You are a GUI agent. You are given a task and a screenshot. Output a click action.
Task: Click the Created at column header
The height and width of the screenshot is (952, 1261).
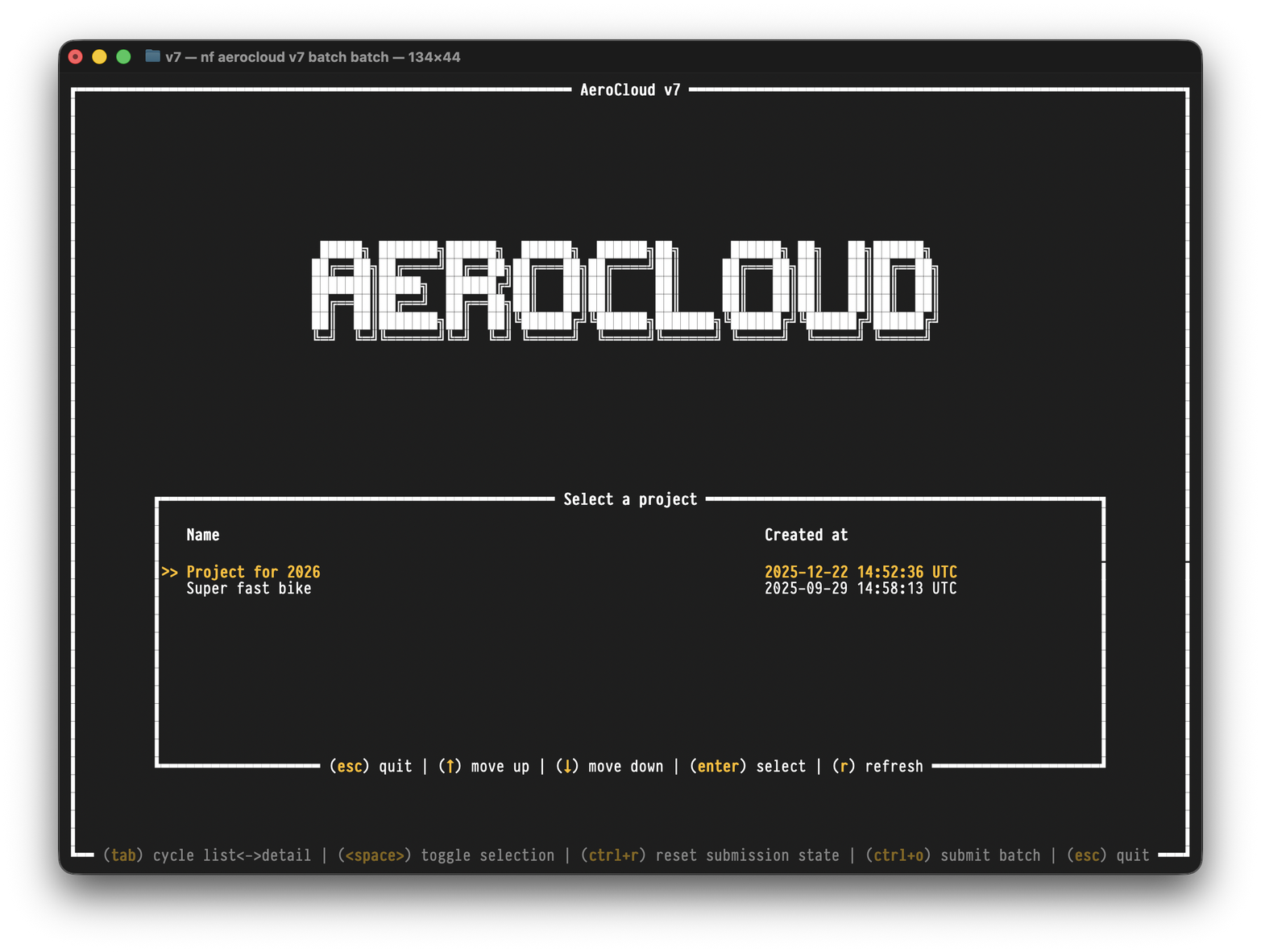[806, 535]
